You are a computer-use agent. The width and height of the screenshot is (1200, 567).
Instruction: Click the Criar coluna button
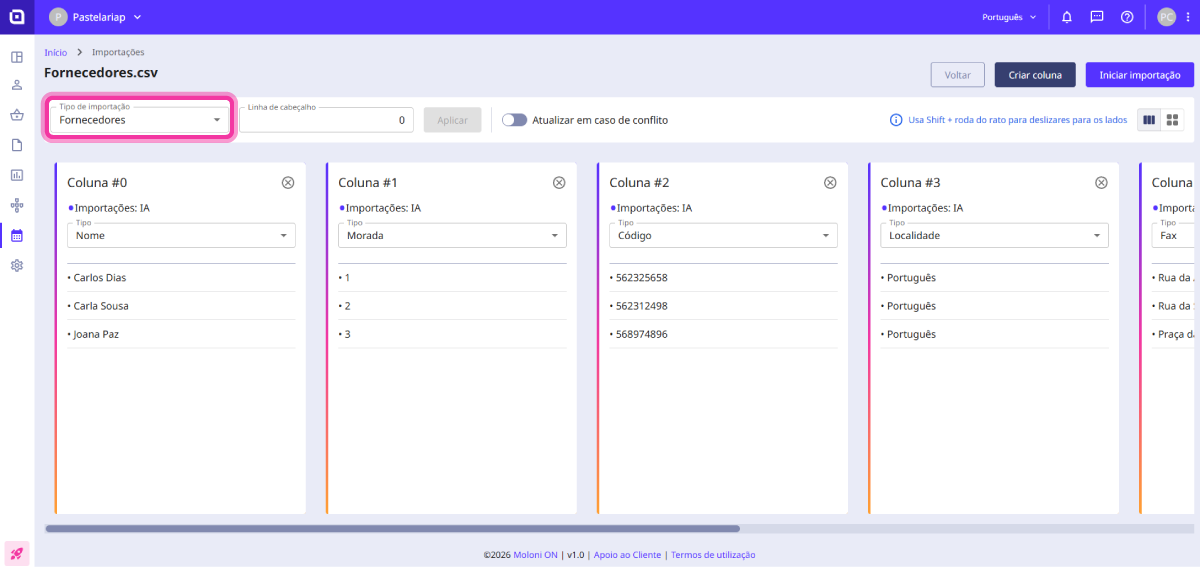pyautogui.click(x=1035, y=75)
